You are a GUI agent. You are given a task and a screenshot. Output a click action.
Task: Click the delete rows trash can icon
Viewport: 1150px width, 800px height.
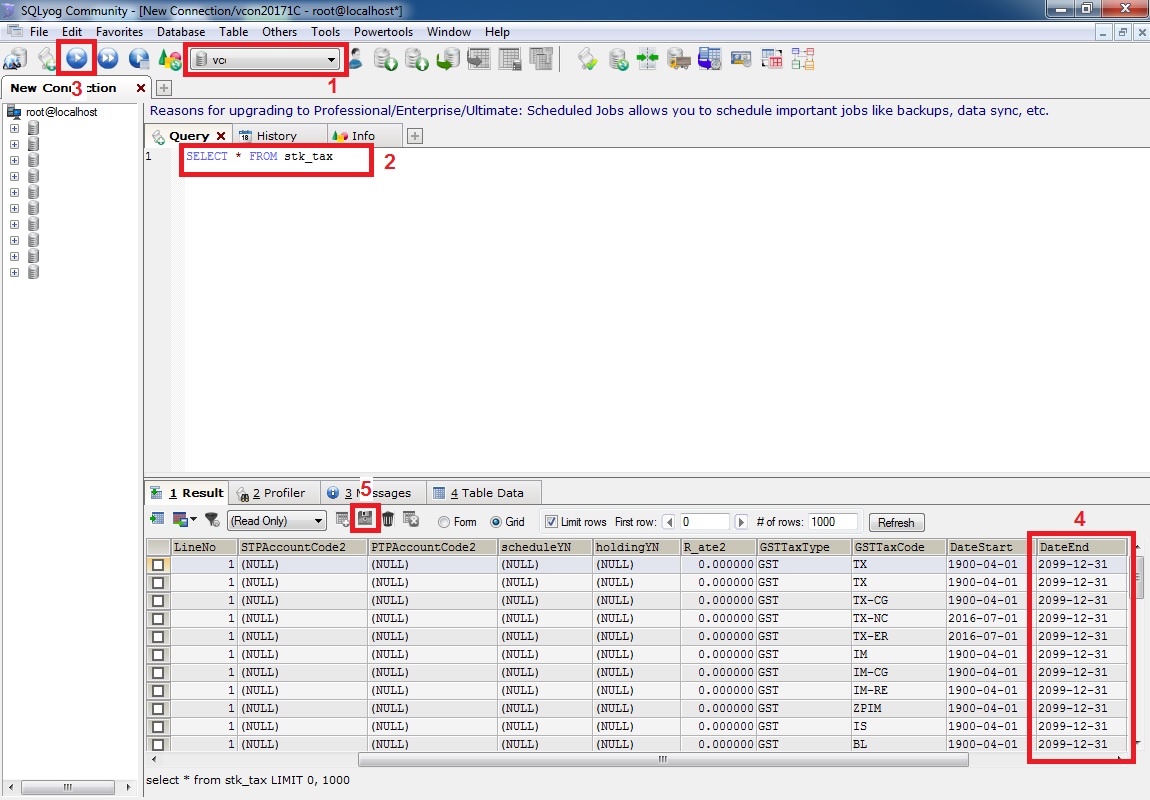click(x=388, y=519)
